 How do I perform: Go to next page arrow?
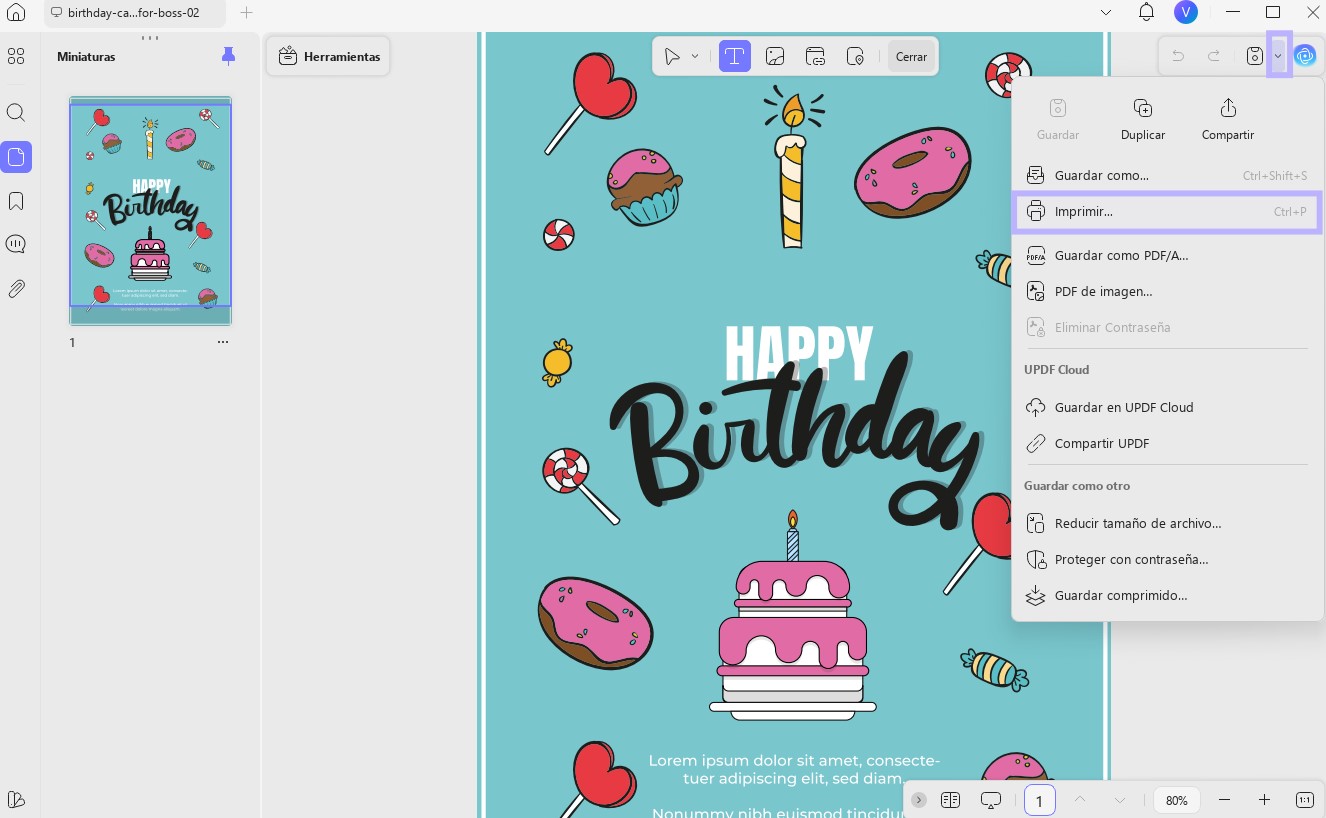click(1120, 800)
